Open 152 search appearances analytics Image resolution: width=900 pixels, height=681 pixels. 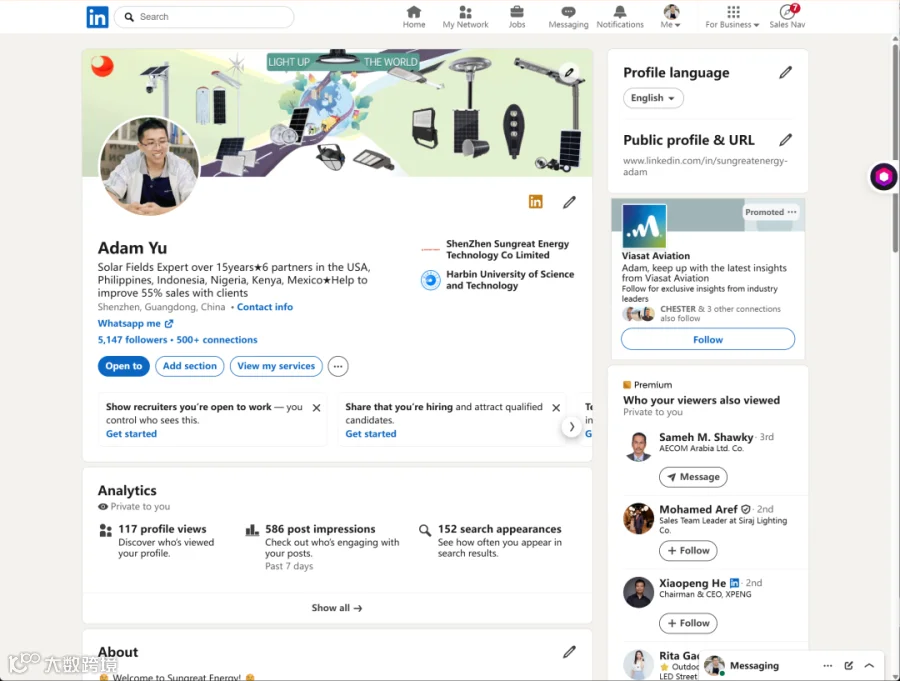point(499,529)
